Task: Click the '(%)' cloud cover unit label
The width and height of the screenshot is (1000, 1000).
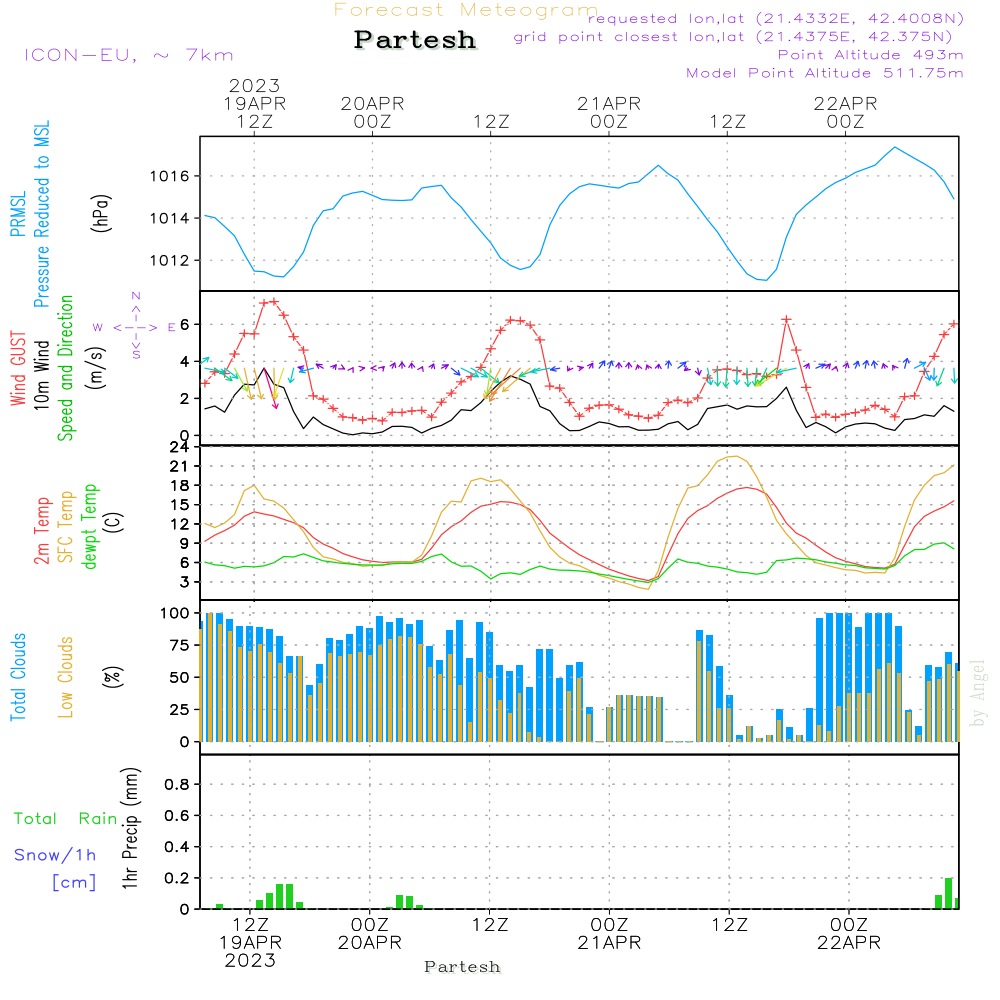Action: click(x=112, y=677)
